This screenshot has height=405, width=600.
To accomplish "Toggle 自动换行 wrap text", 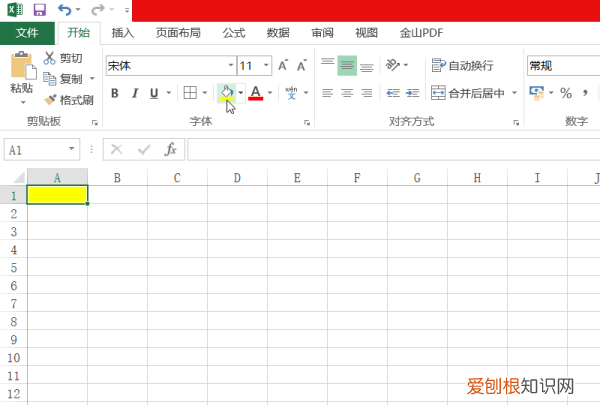I will (462, 65).
